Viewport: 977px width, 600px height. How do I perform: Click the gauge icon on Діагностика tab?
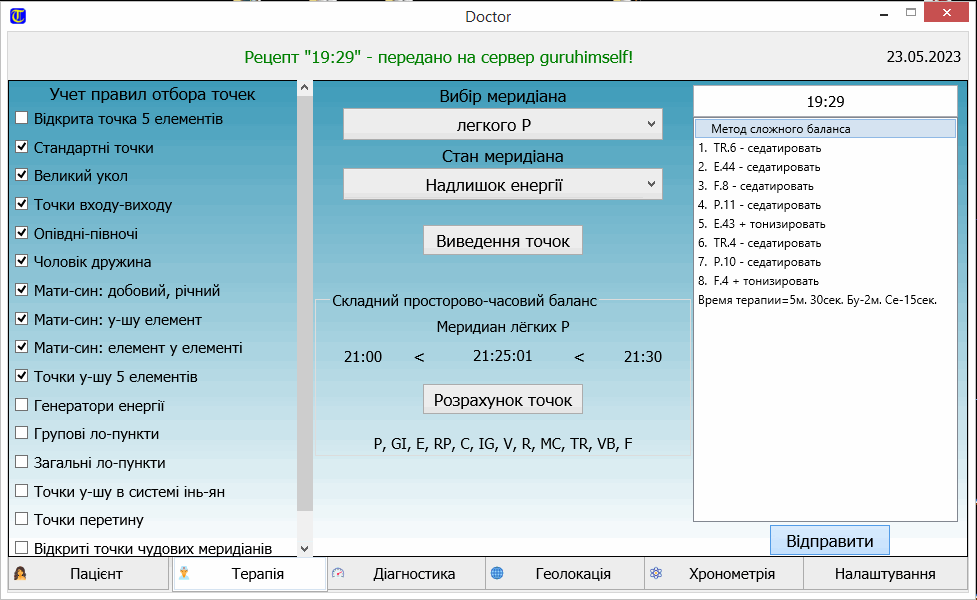pyautogui.click(x=338, y=574)
